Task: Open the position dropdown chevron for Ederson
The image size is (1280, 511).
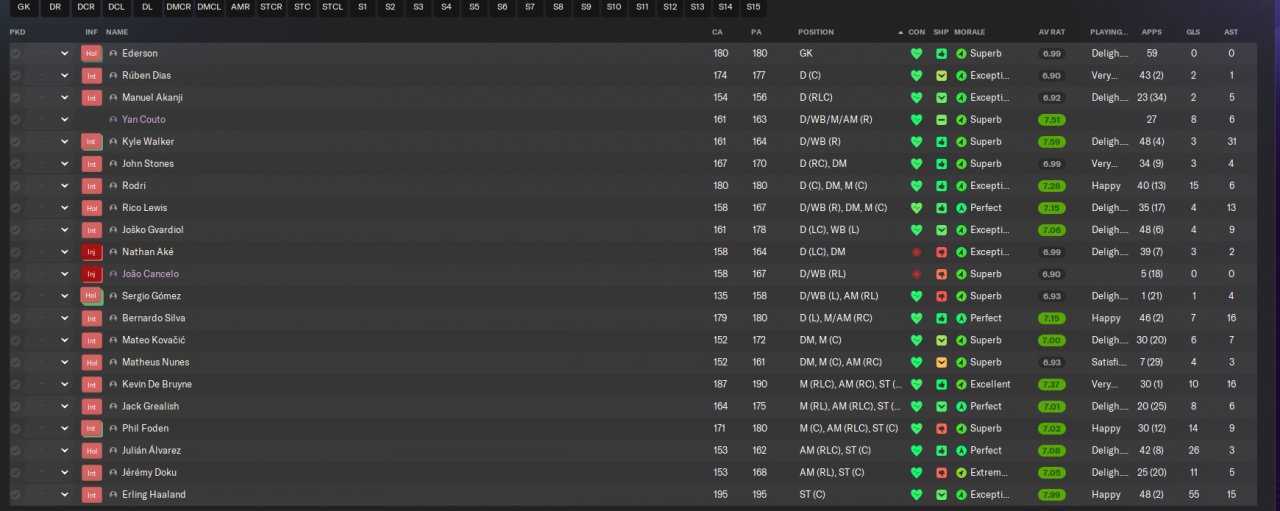Action: pos(65,53)
